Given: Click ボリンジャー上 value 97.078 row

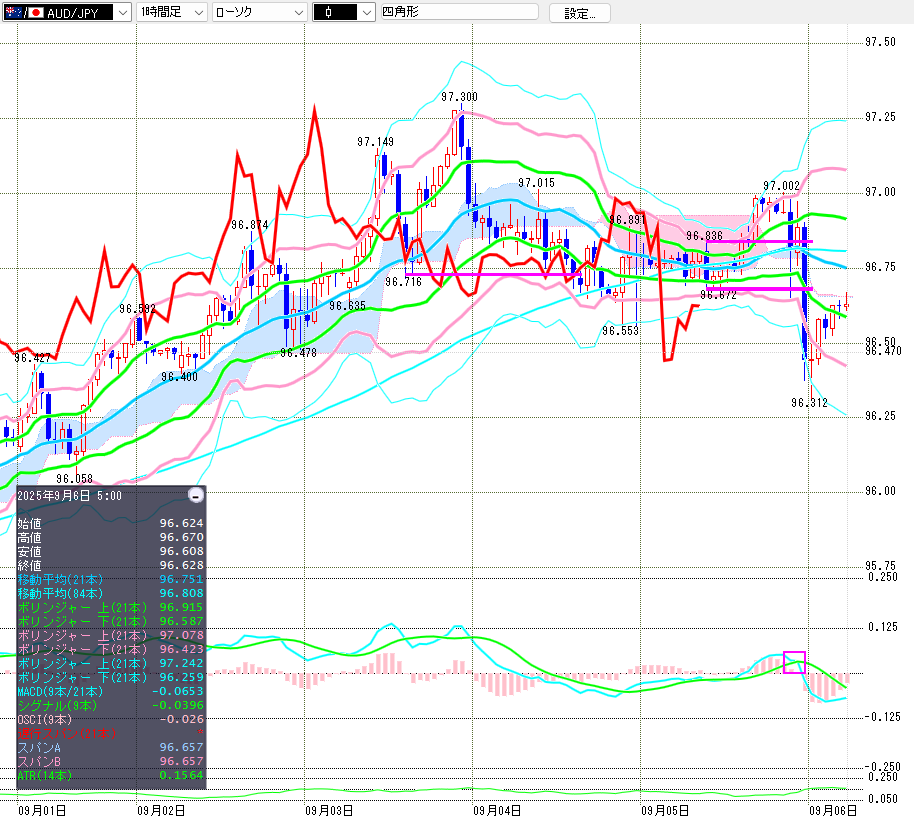Looking at the screenshot, I should (111, 635).
